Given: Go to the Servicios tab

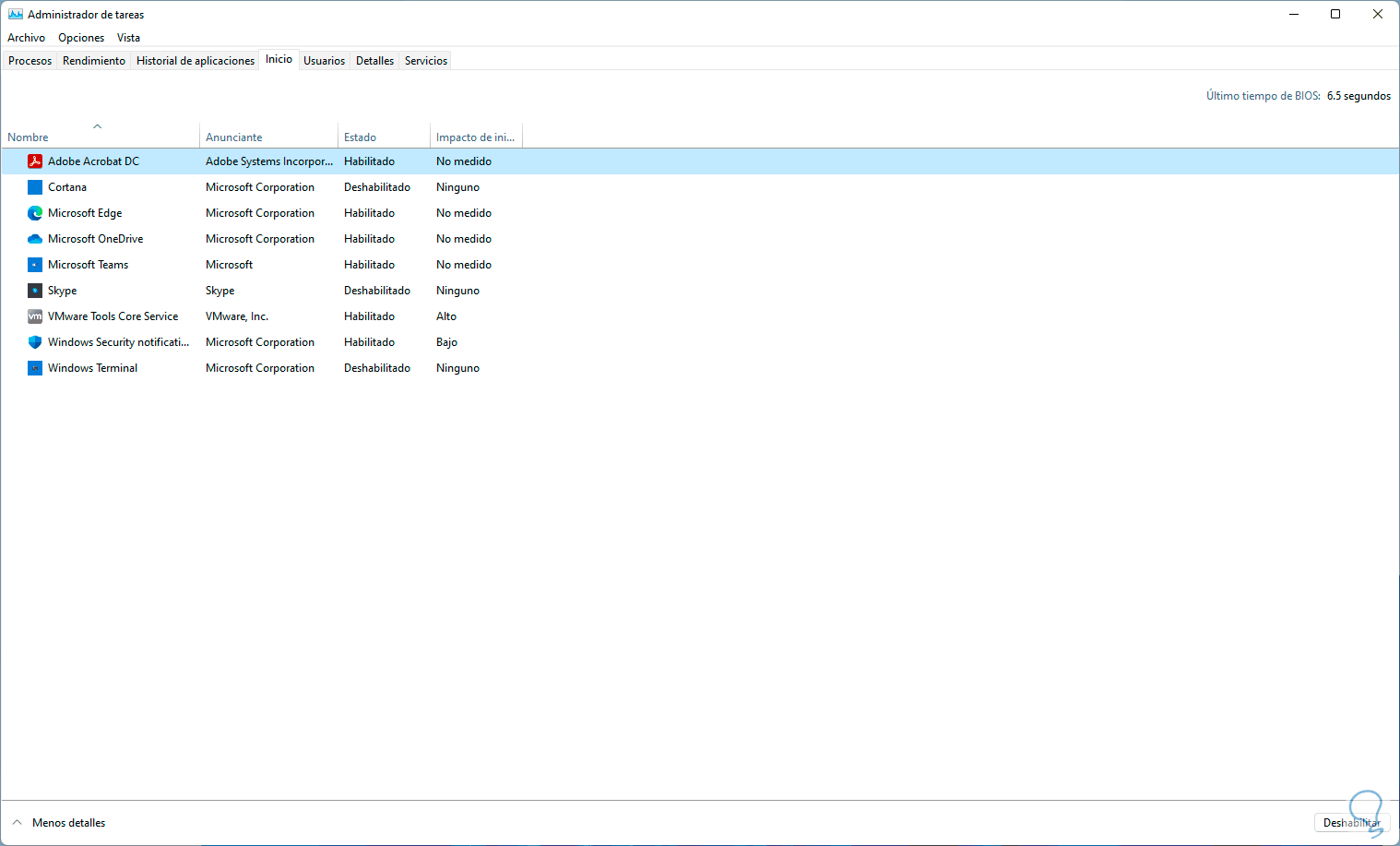Looking at the screenshot, I should pyautogui.click(x=426, y=61).
